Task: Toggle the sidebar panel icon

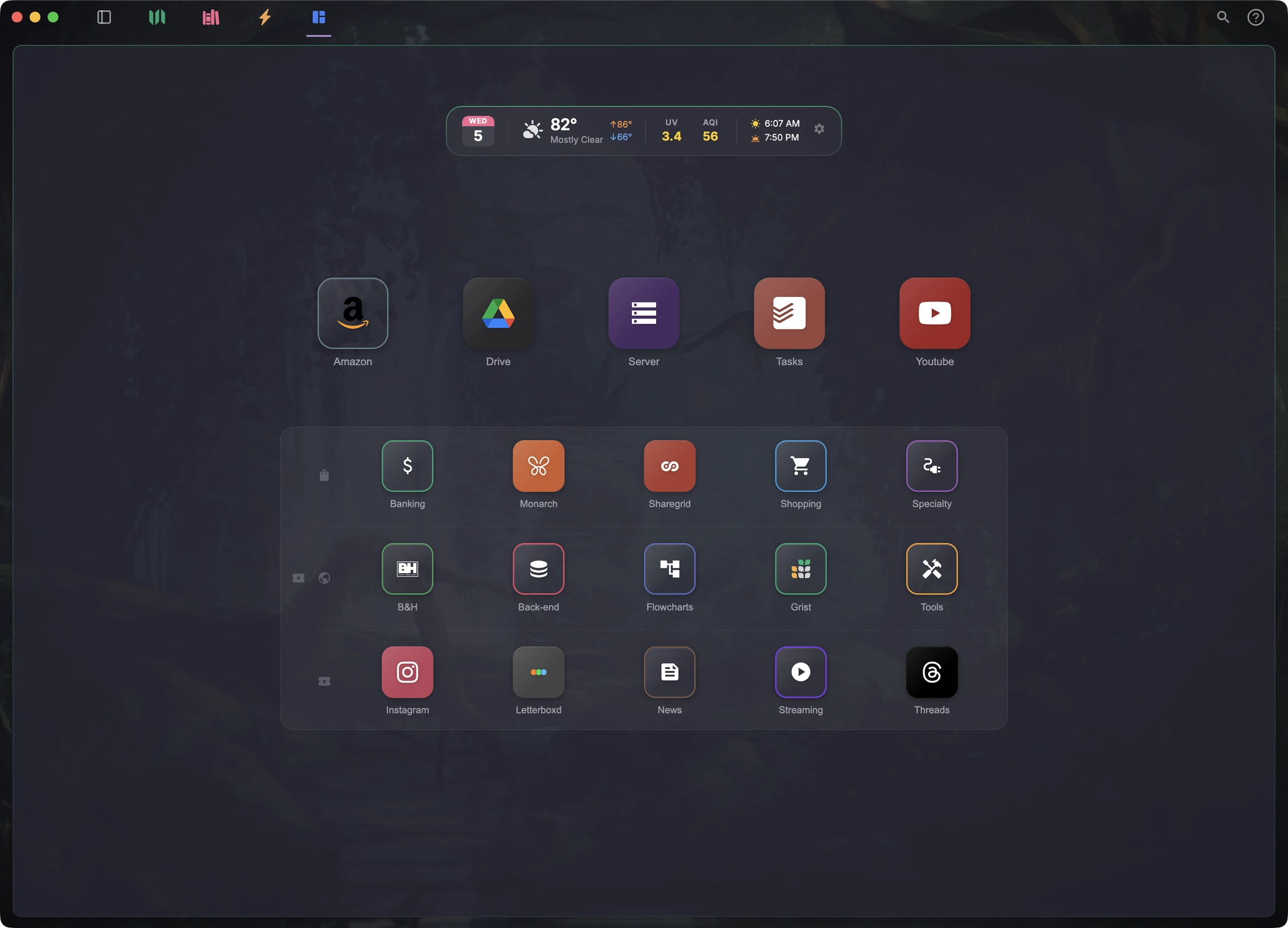Action: tap(104, 17)
